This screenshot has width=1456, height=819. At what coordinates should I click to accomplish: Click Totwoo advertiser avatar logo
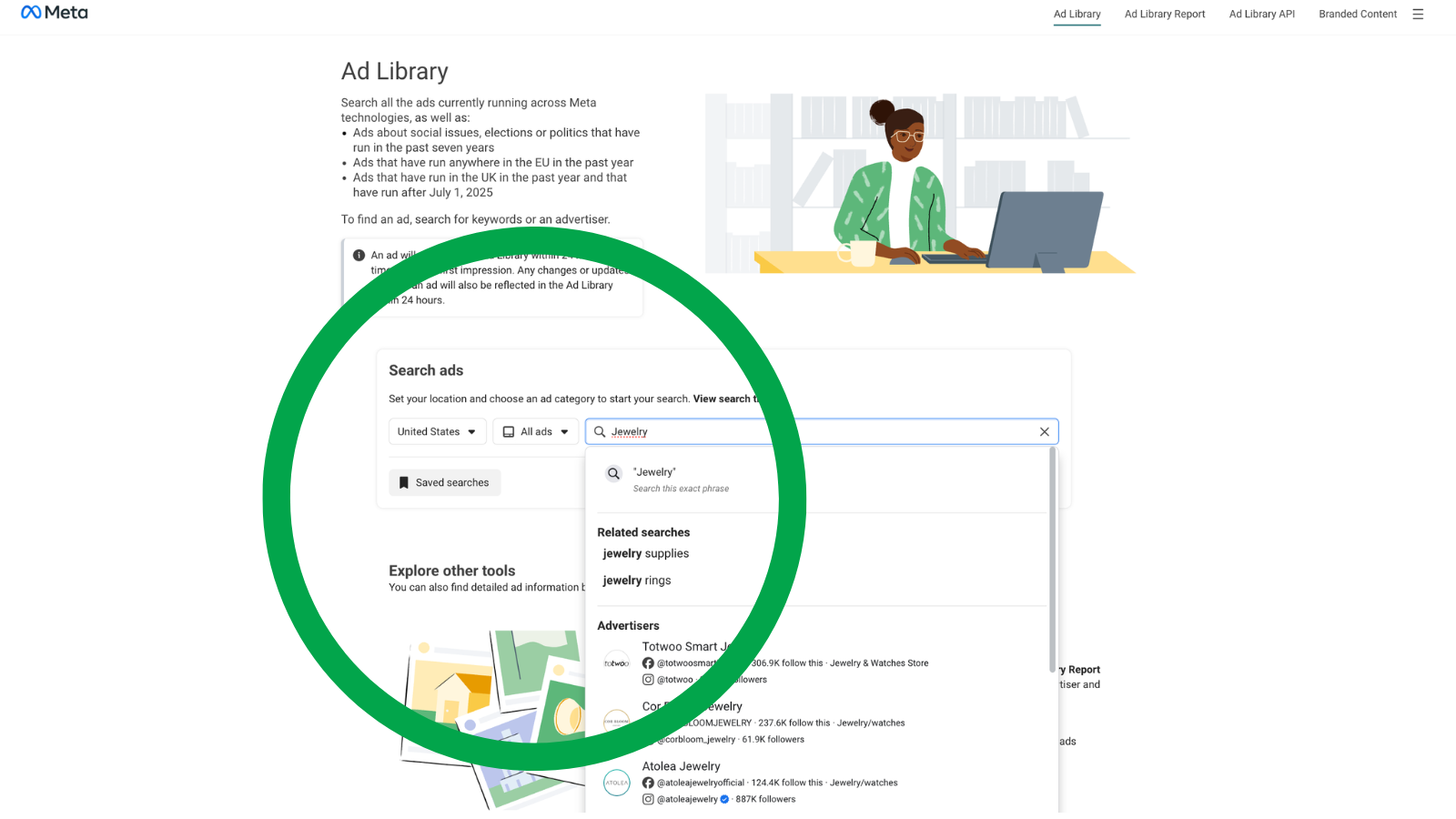click(x=617, y=663)
